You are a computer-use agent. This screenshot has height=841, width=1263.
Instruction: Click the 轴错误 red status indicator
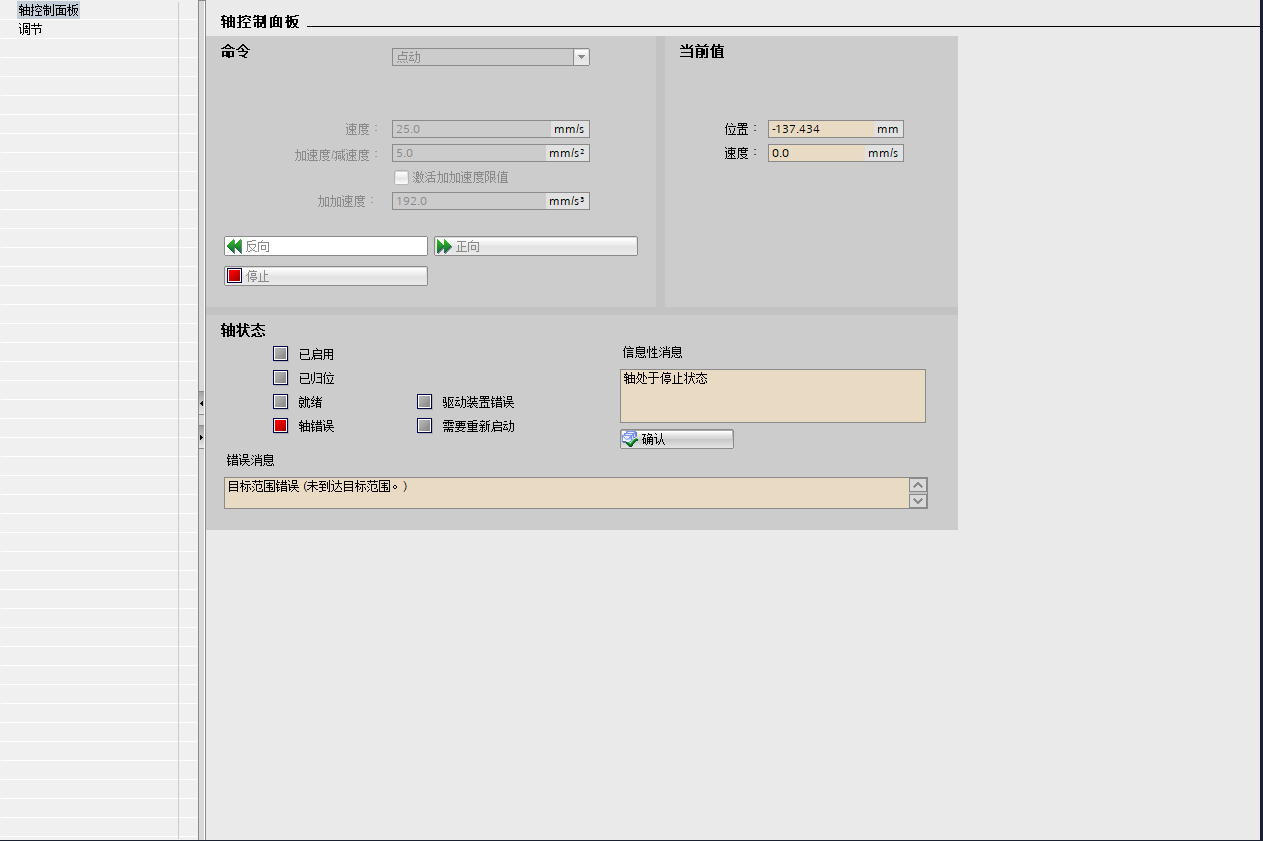coord(281,426)
